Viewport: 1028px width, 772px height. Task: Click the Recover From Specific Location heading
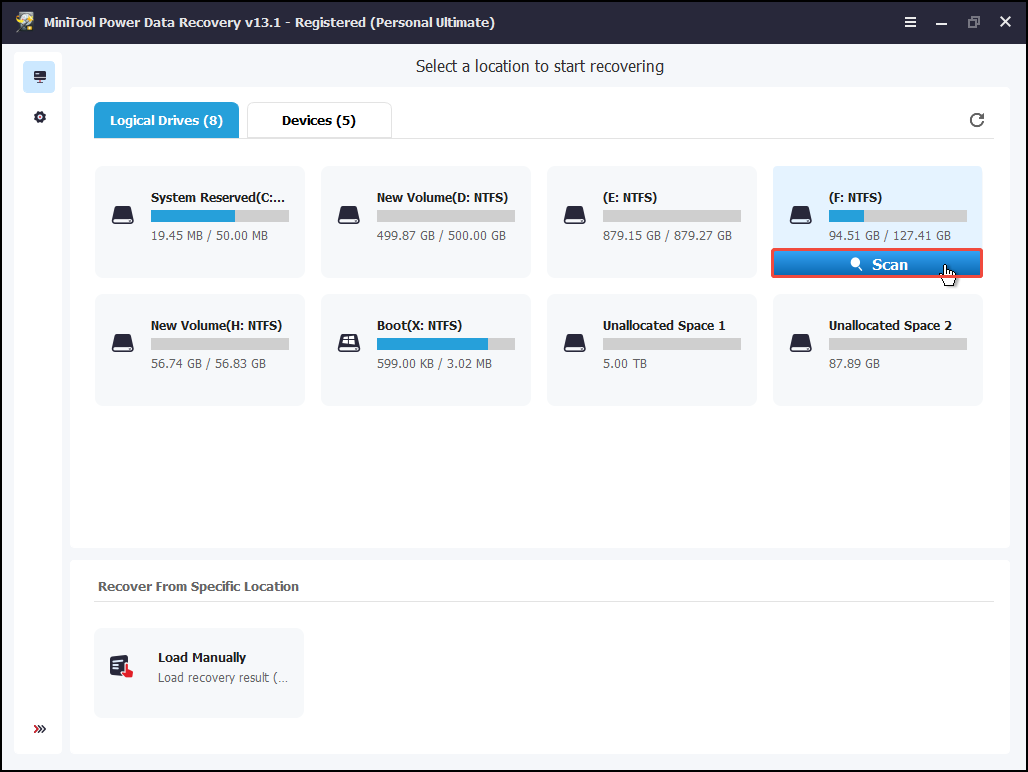pos(198,587)
